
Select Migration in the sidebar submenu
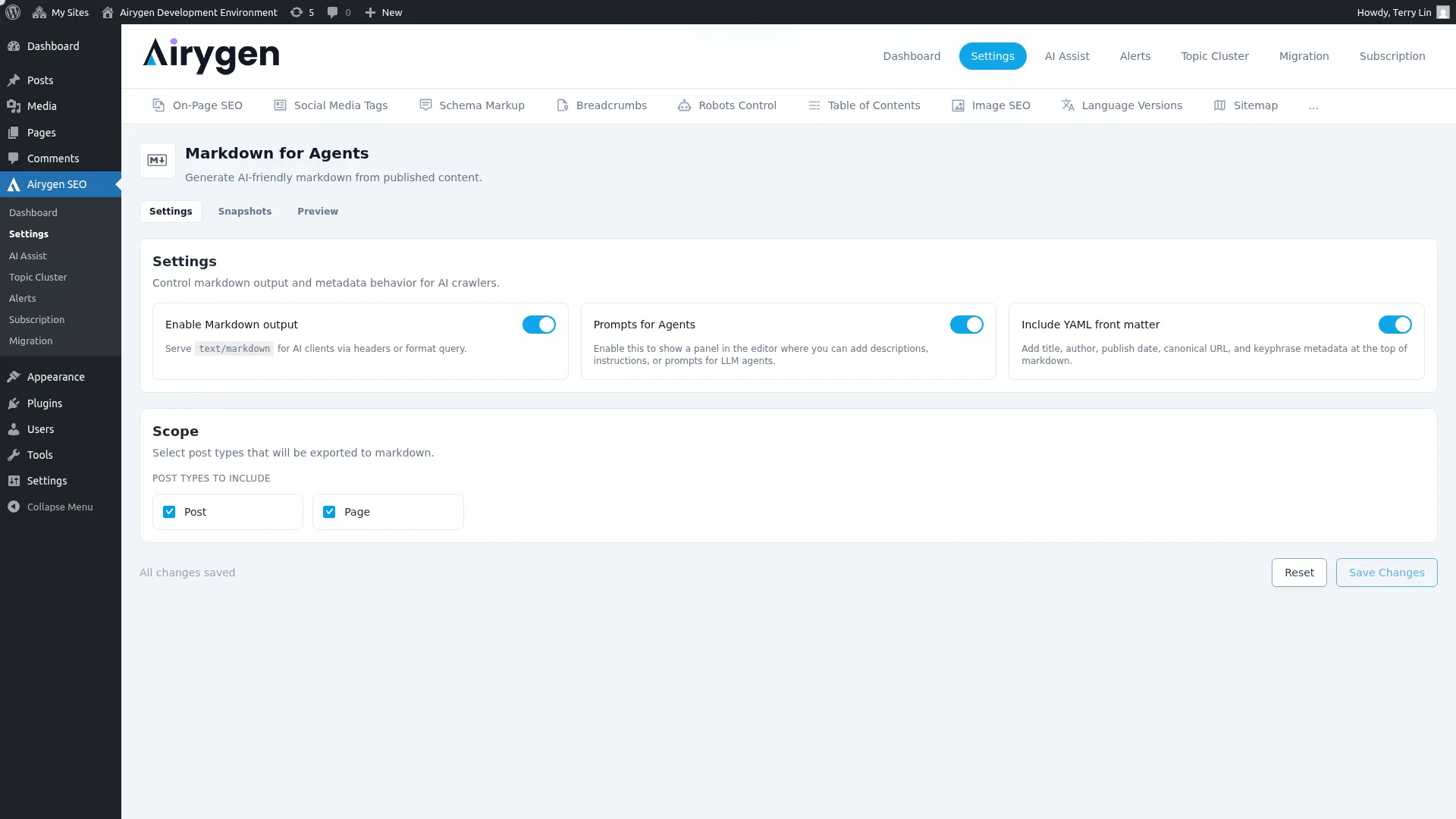(31, 341)
